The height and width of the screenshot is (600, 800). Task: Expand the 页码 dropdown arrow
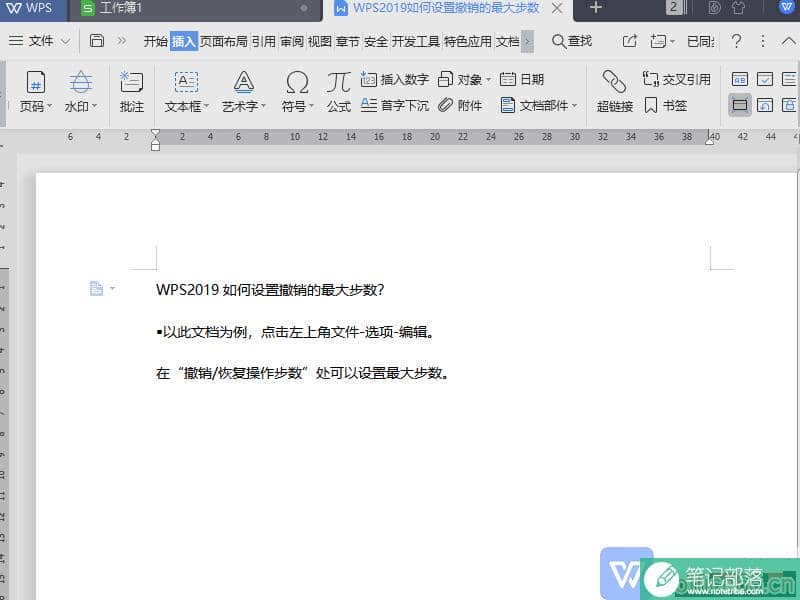point(49,107)
